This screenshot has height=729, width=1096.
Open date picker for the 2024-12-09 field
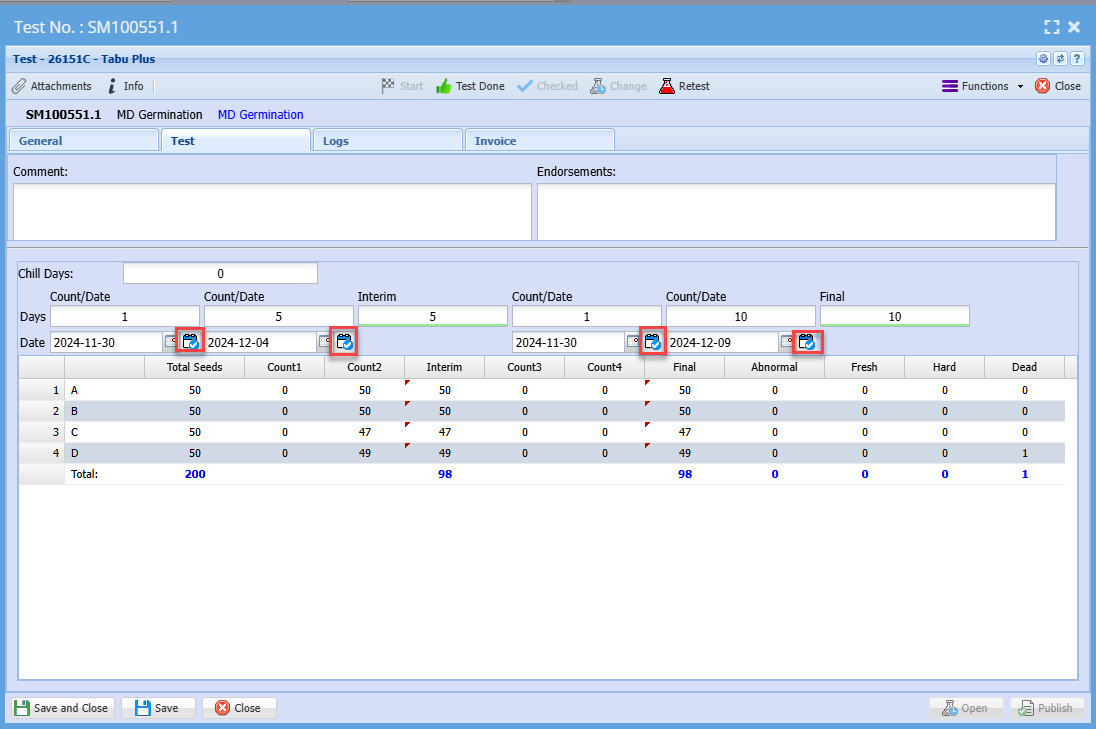(787, 342)
